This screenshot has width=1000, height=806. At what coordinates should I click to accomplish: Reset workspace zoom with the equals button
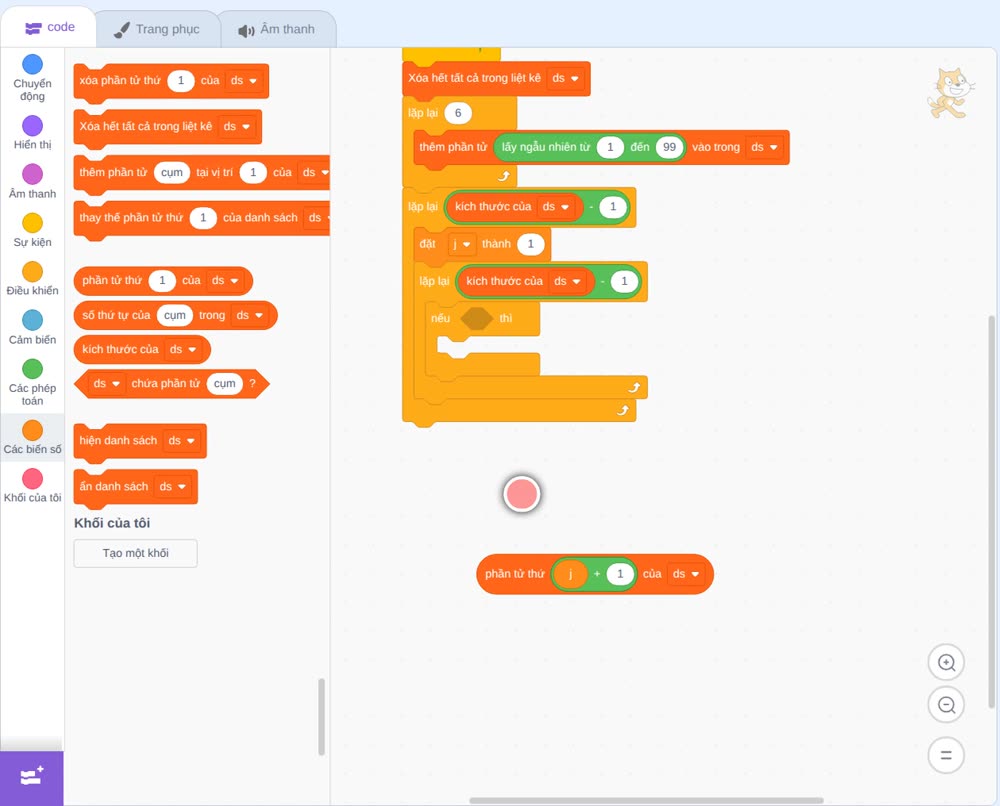(x=946, y=755)
